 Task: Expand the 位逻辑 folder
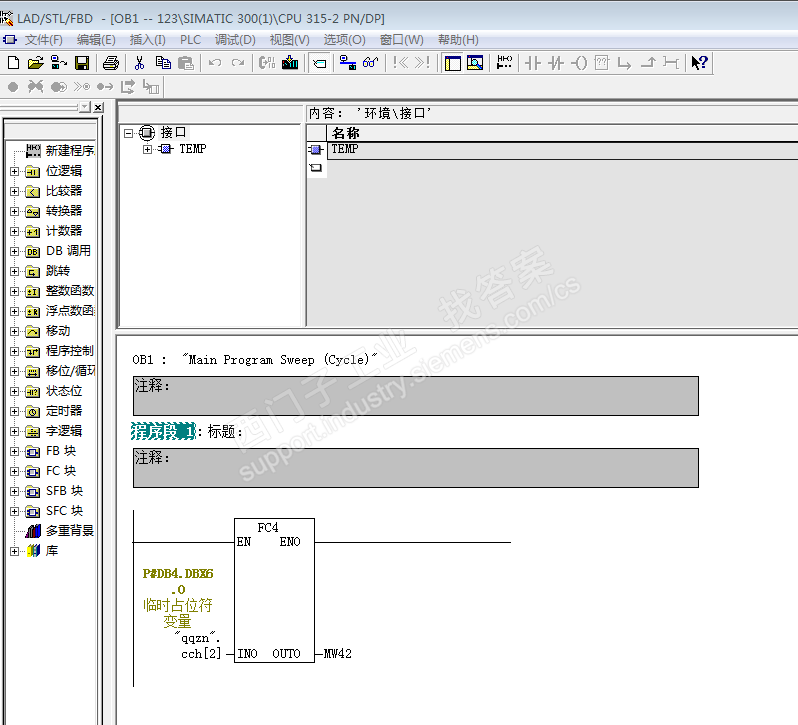click(x=14, y=171)
